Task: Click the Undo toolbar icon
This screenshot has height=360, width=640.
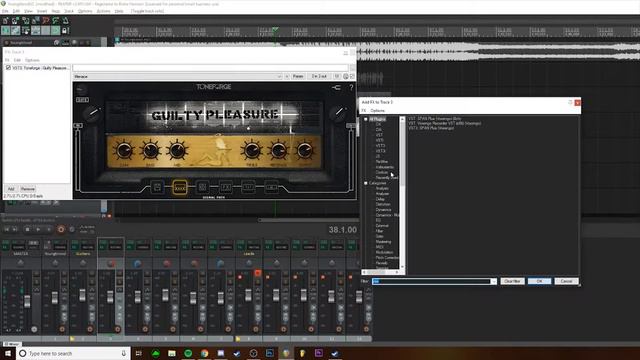Action: click(x=46, y=20)
